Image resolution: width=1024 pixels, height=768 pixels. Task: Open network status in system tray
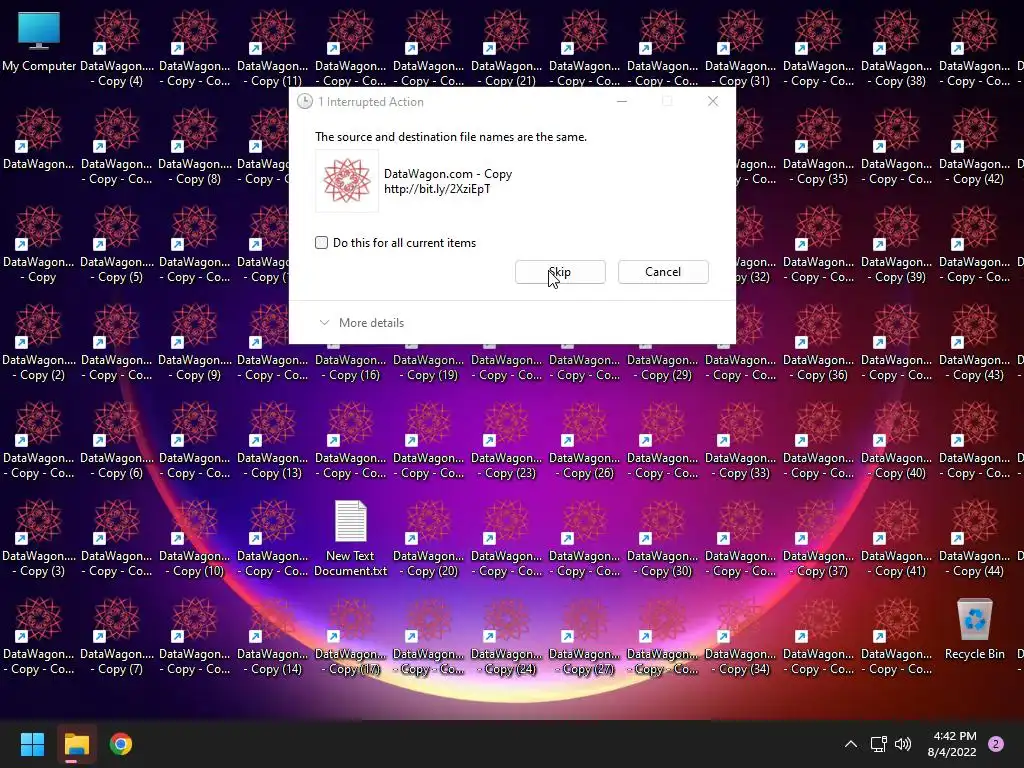pos(878,744)
